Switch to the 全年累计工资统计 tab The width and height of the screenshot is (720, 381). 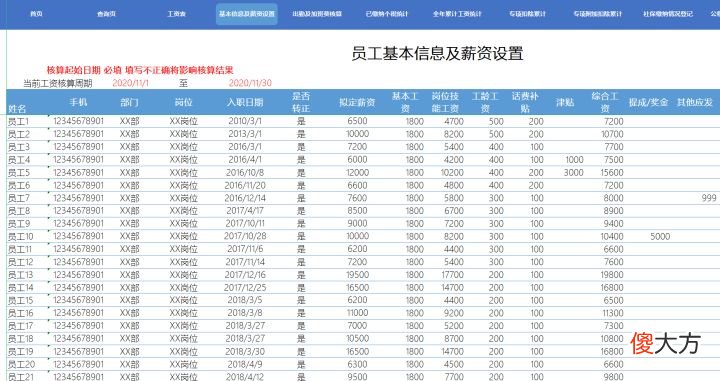(457, 14)
